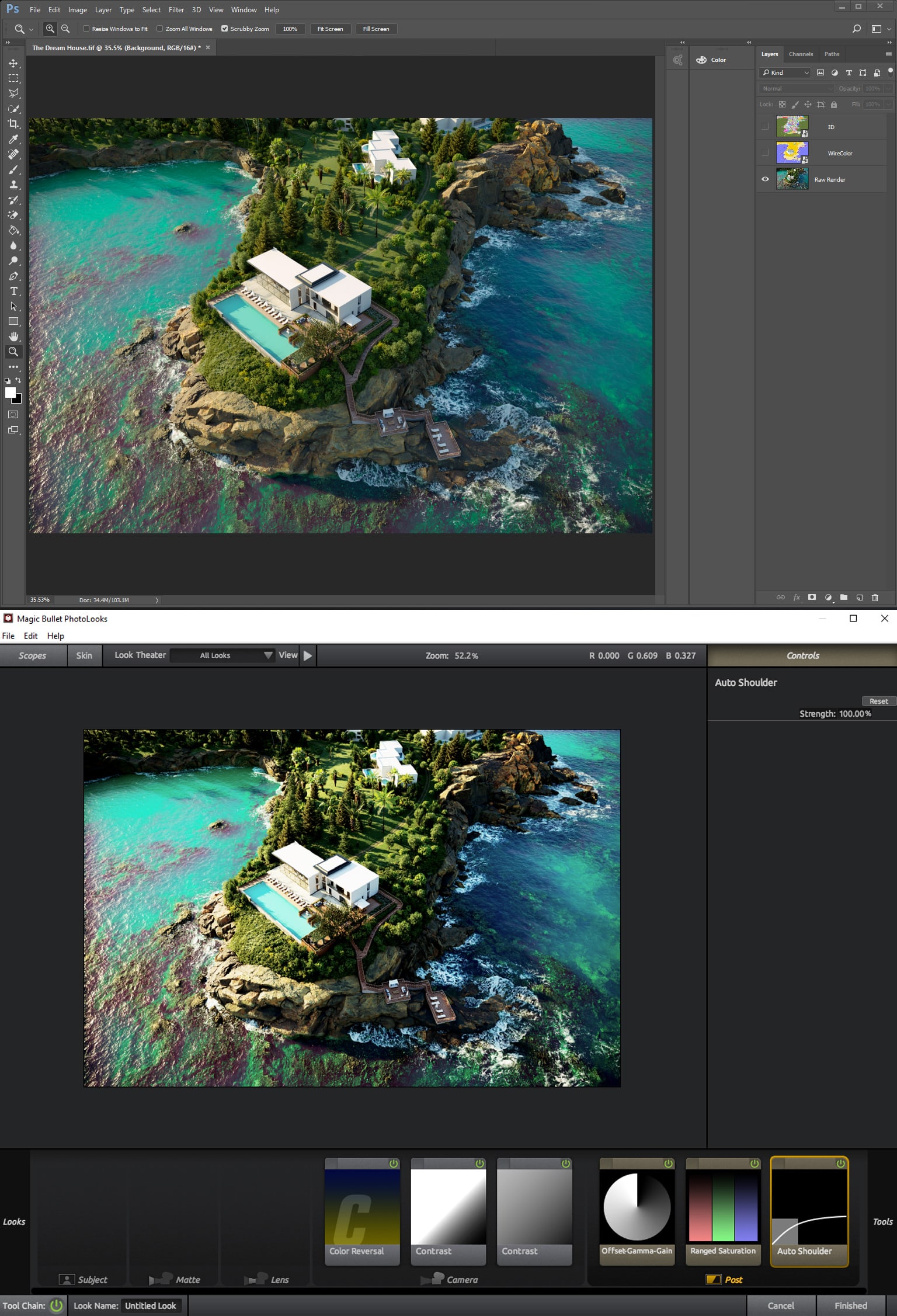Open the Normal blend mode dropdown
This screenshot has height=1316, width=897.
(797, 89)
